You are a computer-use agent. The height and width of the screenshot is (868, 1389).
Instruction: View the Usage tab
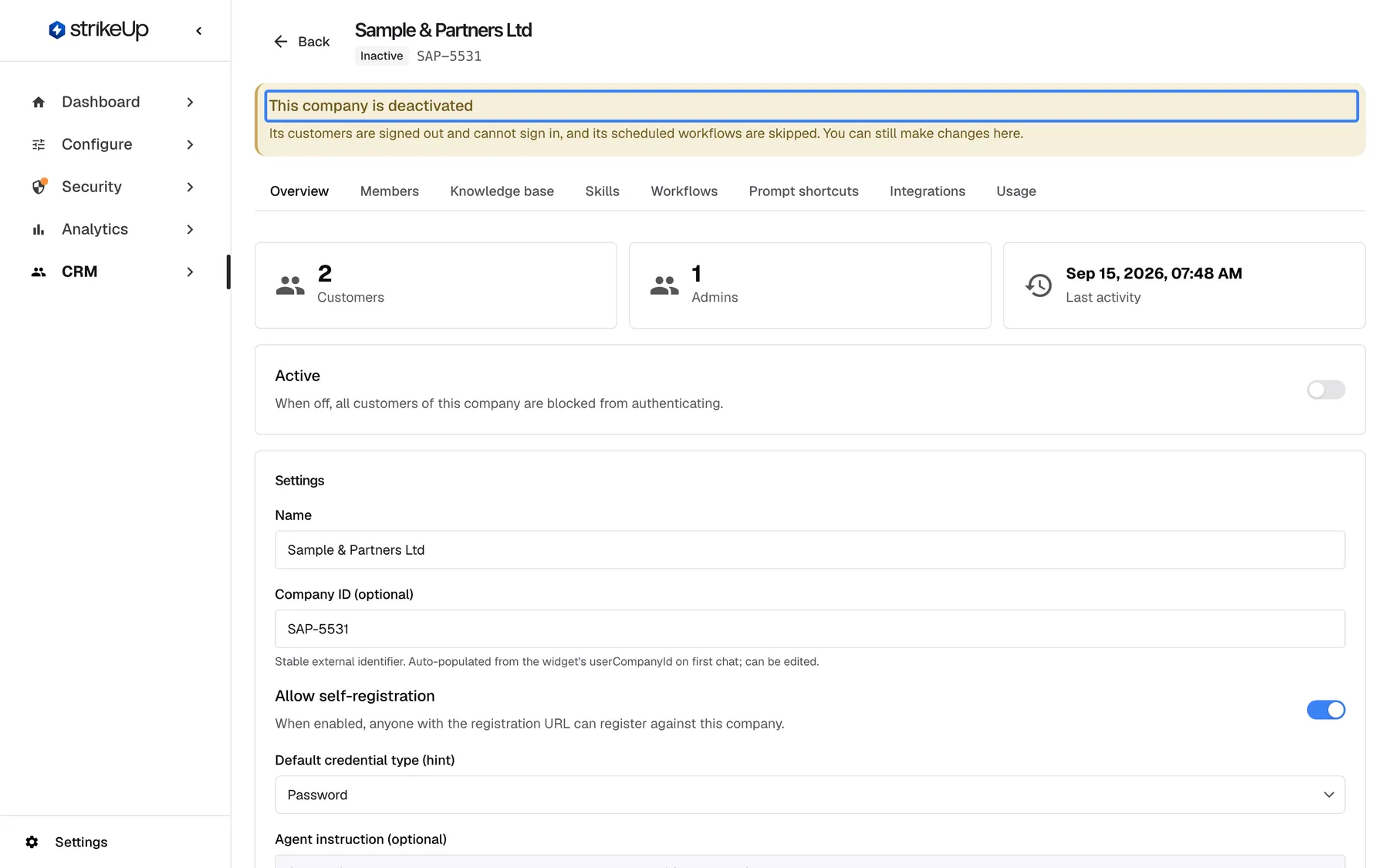(x=1016, y=191)
